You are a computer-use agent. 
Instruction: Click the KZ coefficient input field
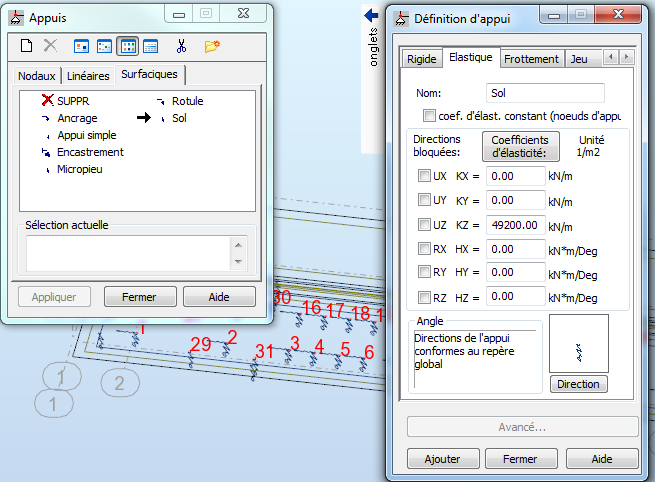point(515,225)
